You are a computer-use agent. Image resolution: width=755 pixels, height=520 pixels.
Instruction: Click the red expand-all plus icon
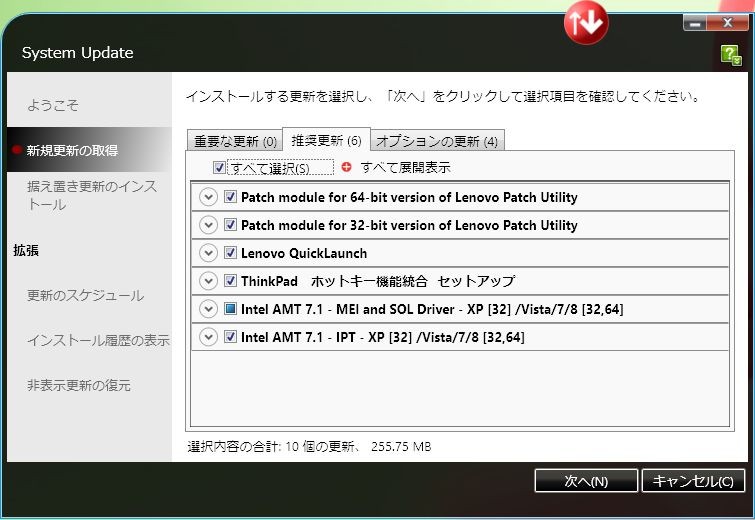[x=346, y=167]
